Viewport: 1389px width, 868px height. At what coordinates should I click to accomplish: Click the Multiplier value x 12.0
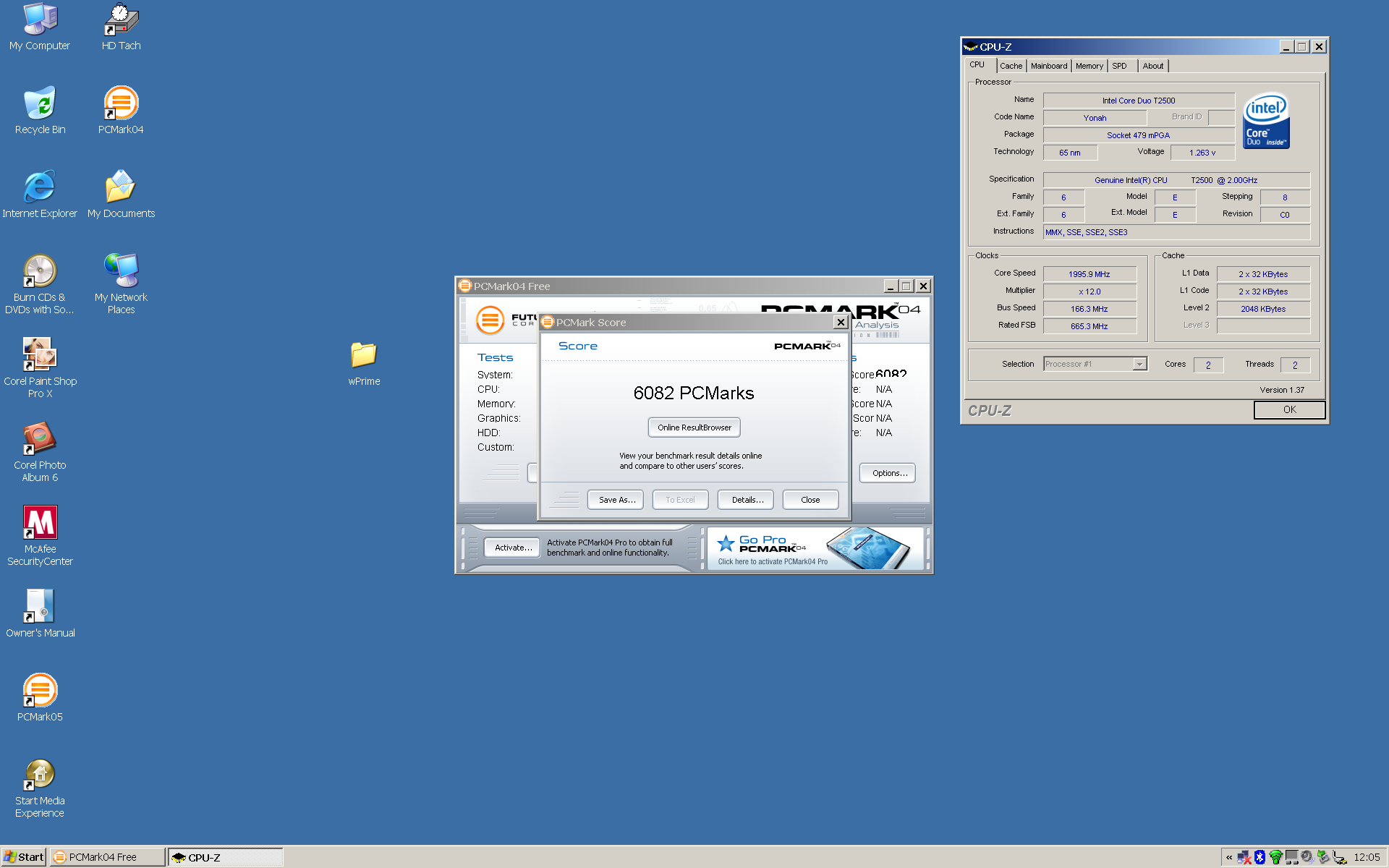coord(1089,292)
